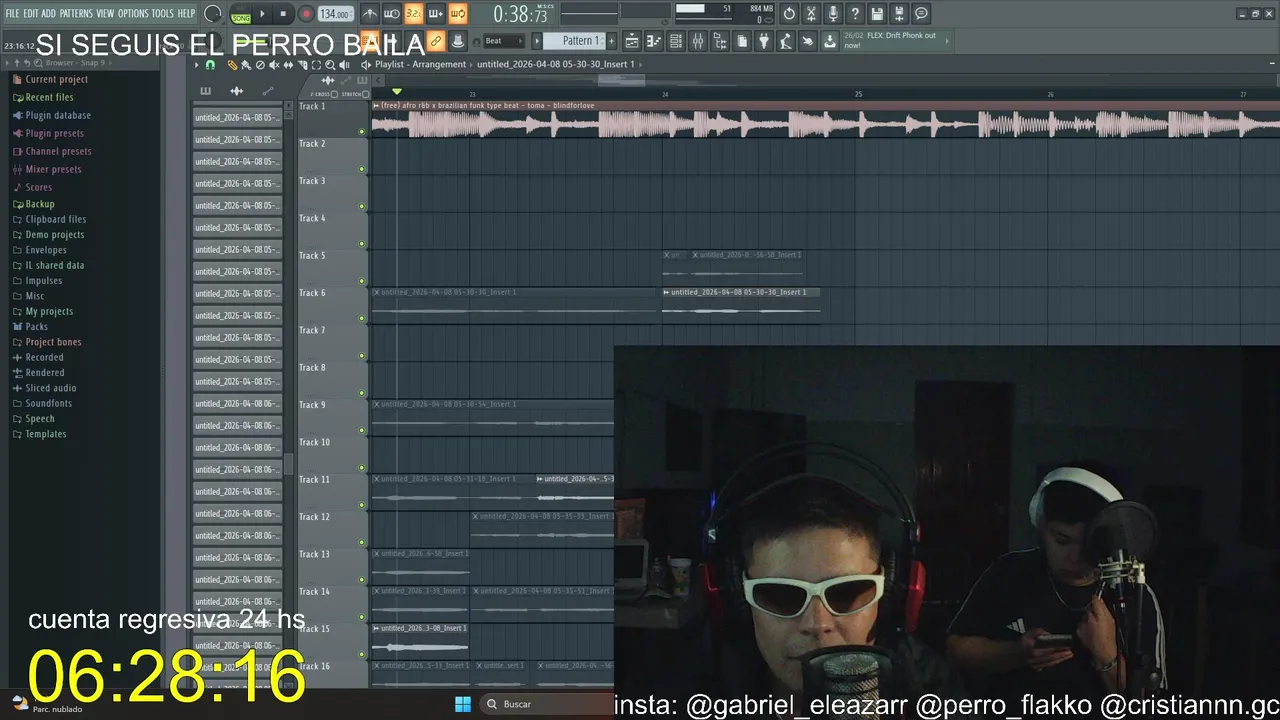This screenshot has width=1280, height=720.
Task: Expand the news panel arrow
Action: click(x=947, y=41)
